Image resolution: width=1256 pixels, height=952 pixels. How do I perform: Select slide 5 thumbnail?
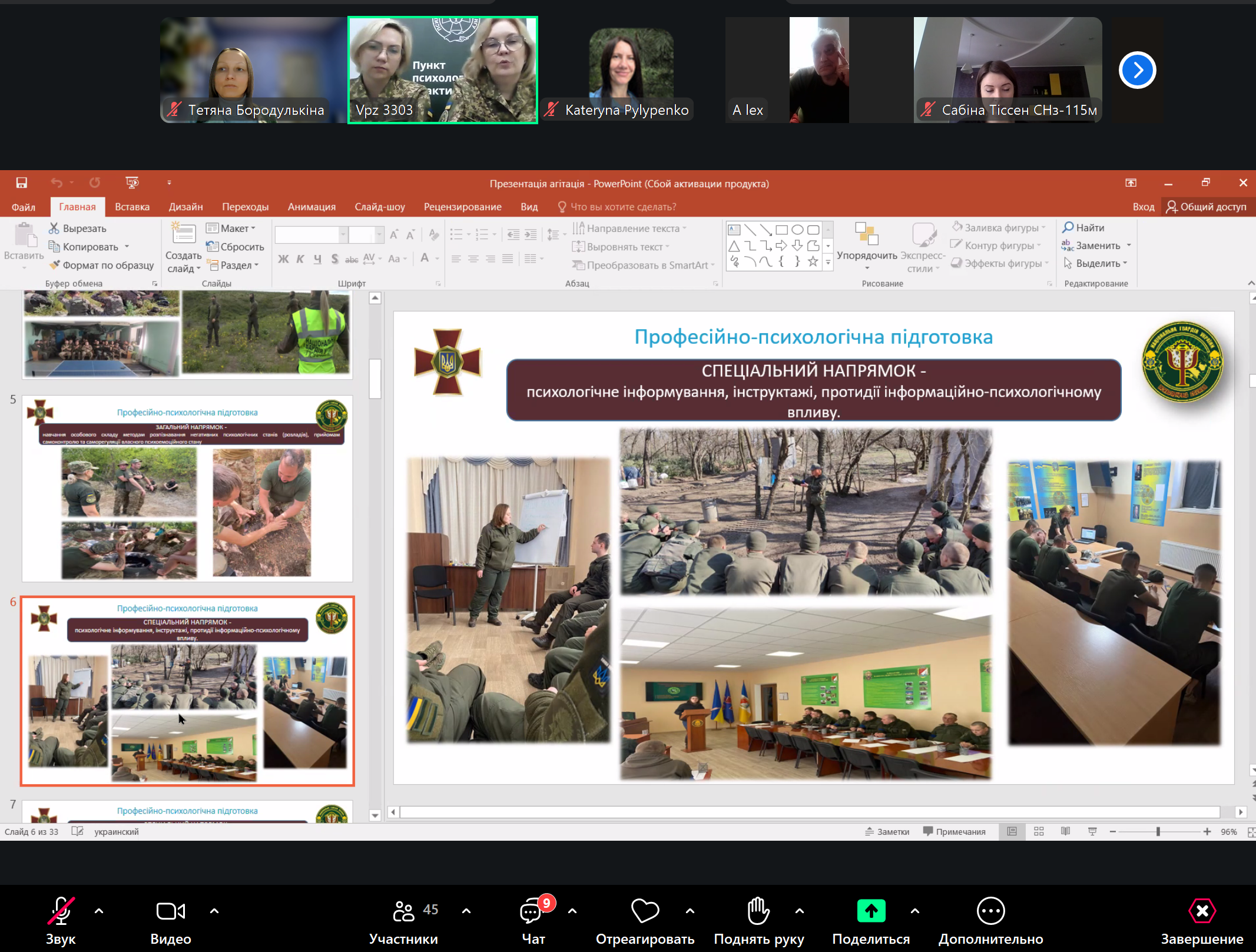(x=187, y=489)
